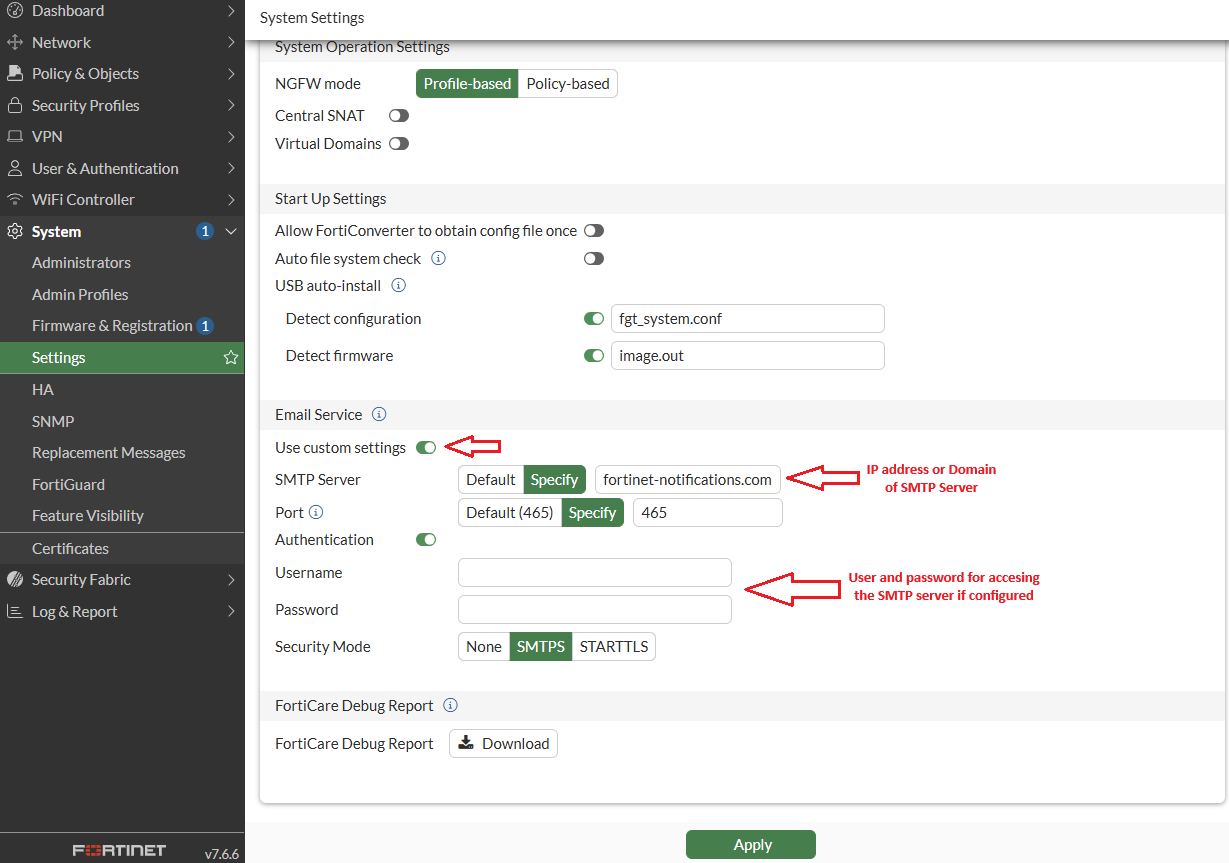The width and height of the screenshot is (1229, 863).
Task: Expand the Network menu chevron
Action: pos(231,42)
